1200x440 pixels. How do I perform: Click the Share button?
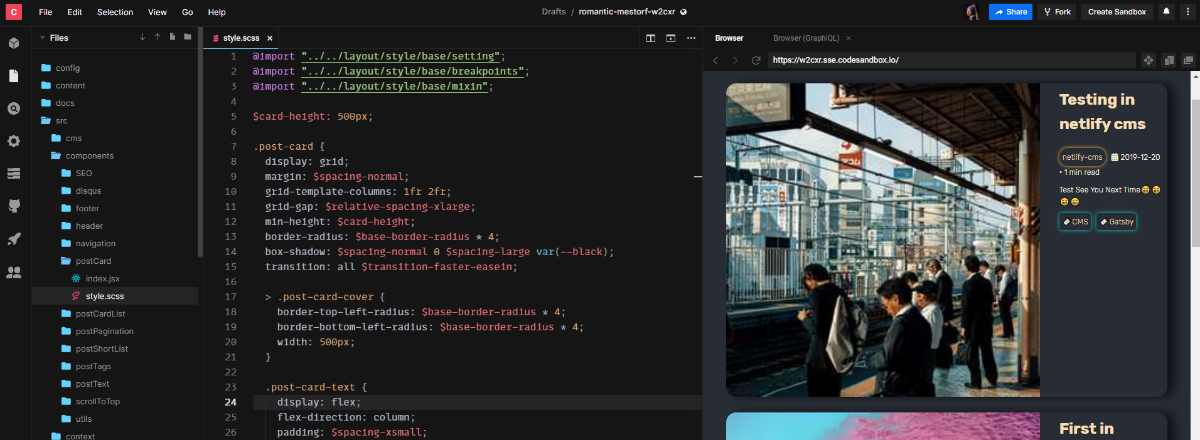point(1010,12)
